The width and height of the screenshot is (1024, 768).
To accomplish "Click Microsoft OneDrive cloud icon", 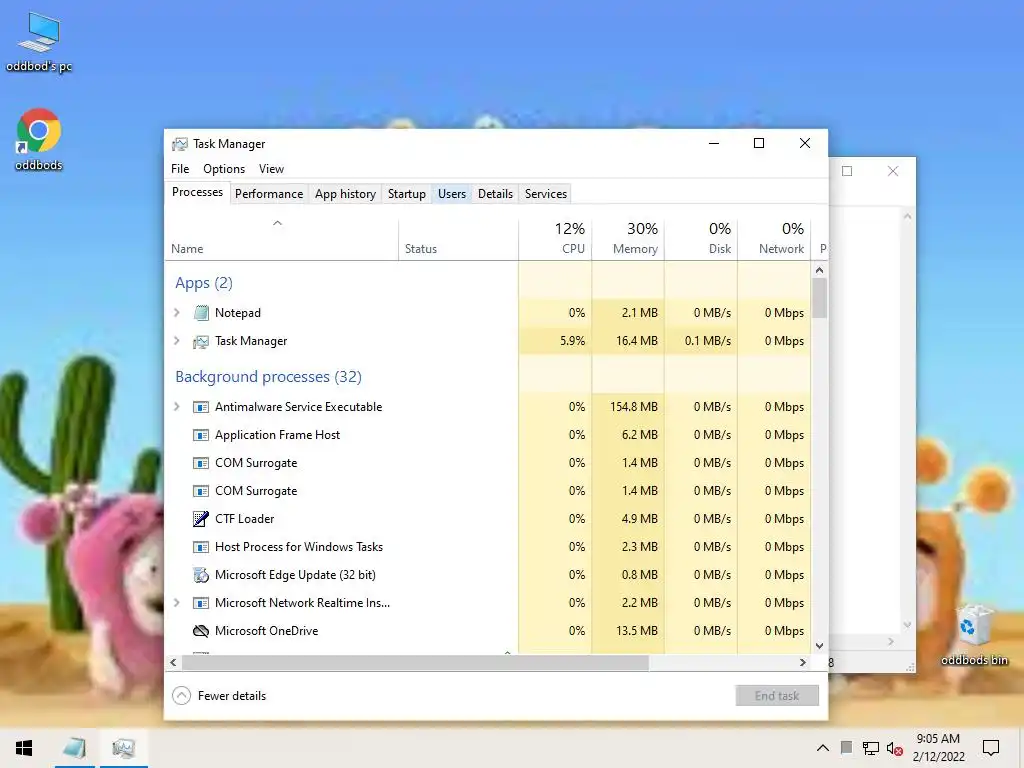I will pos(201,631).
